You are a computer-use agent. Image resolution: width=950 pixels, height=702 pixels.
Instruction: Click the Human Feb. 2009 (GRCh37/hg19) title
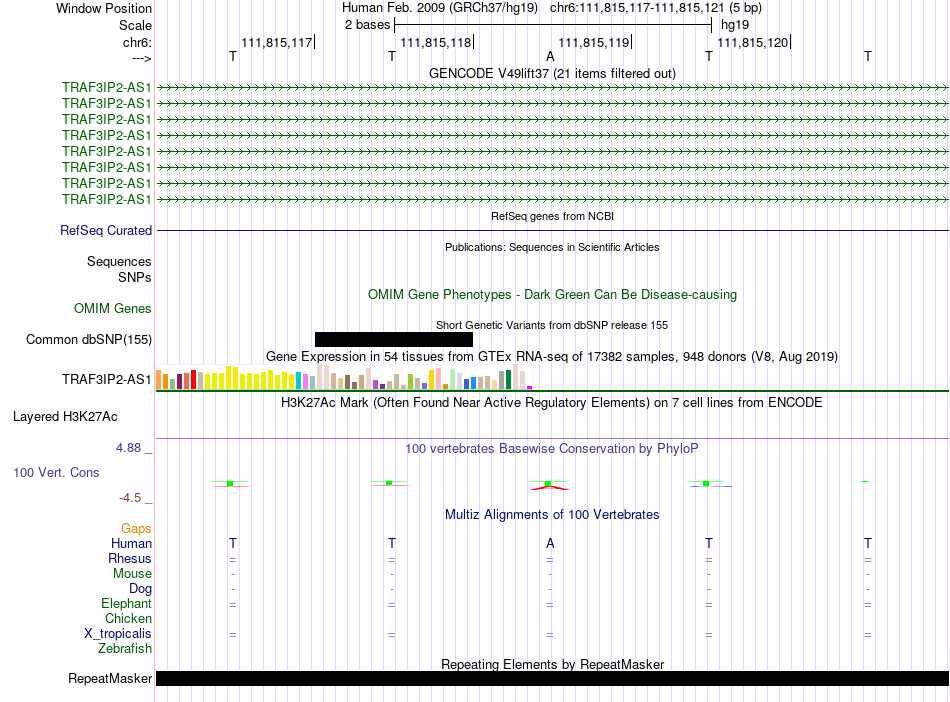(440, 8)
